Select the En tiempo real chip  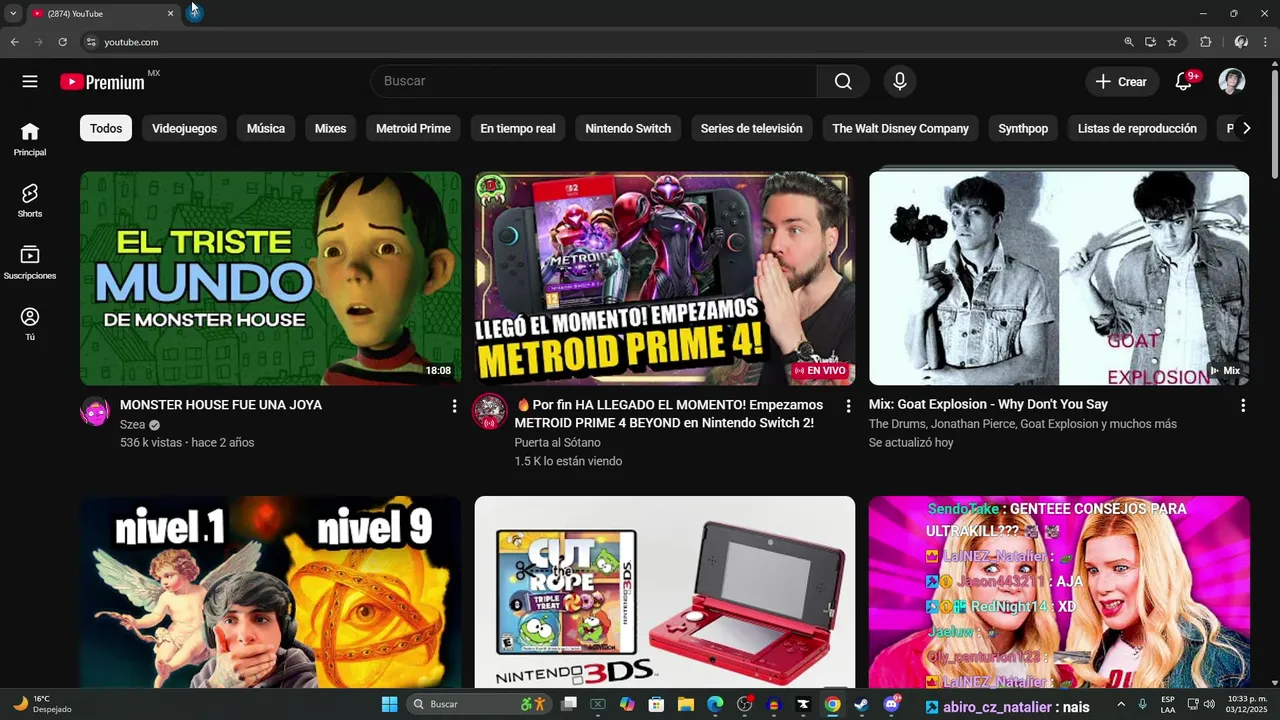[518, 128]
